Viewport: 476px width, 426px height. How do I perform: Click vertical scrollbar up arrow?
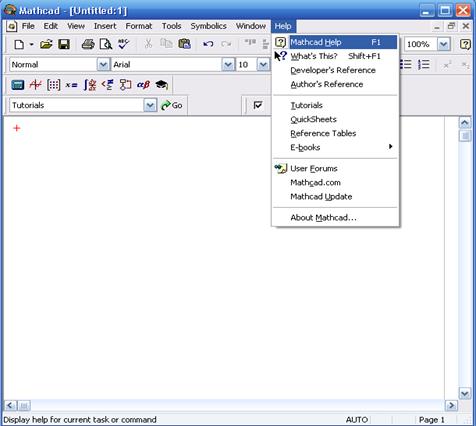tap(465, 123)
